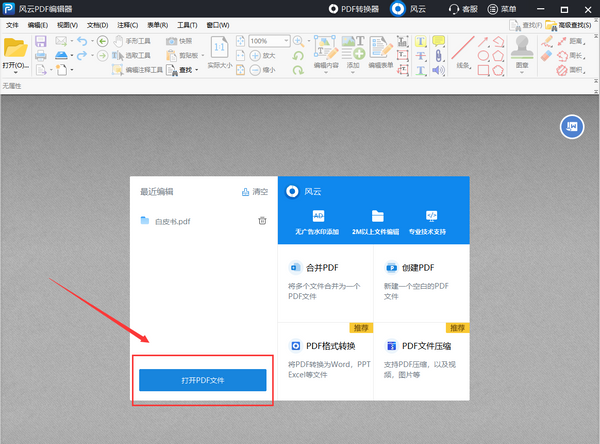Select the underline text tool

(421, 70)
